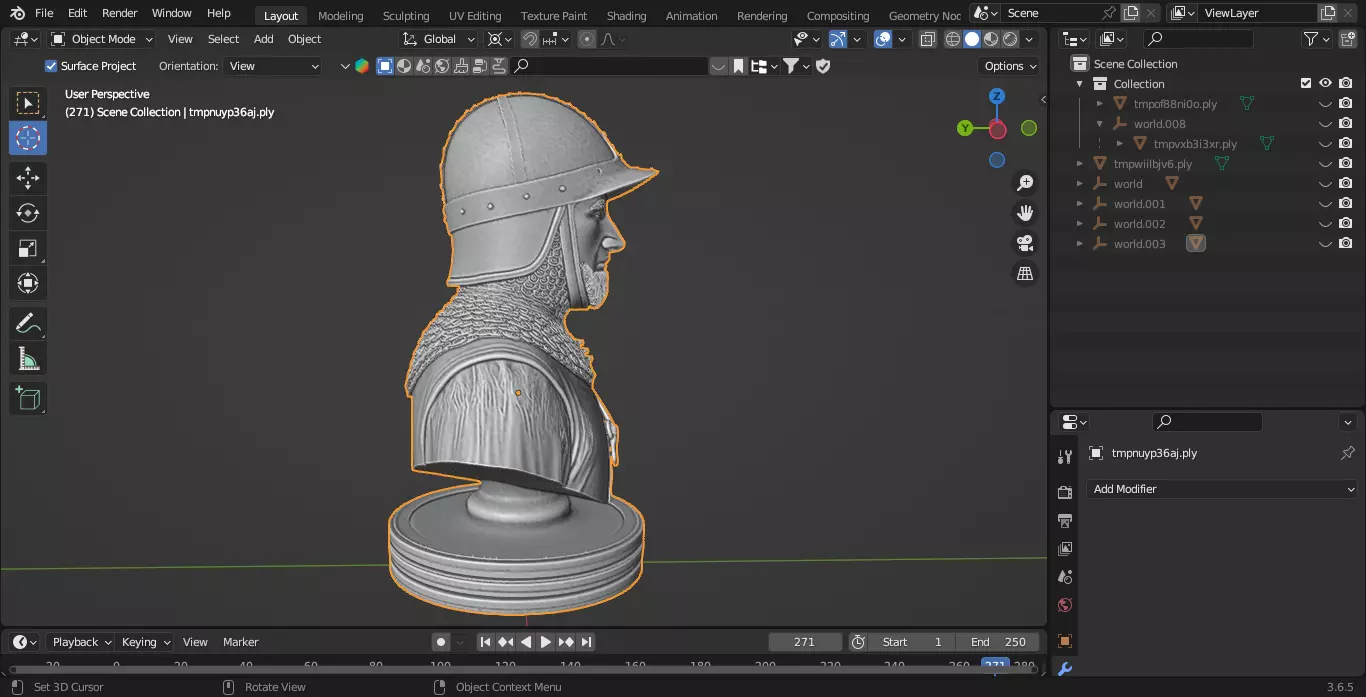The height and width of the screenshot is (697, 1366).
Task: Activate the 3D Cursor tool
Action: pos(28,138)
